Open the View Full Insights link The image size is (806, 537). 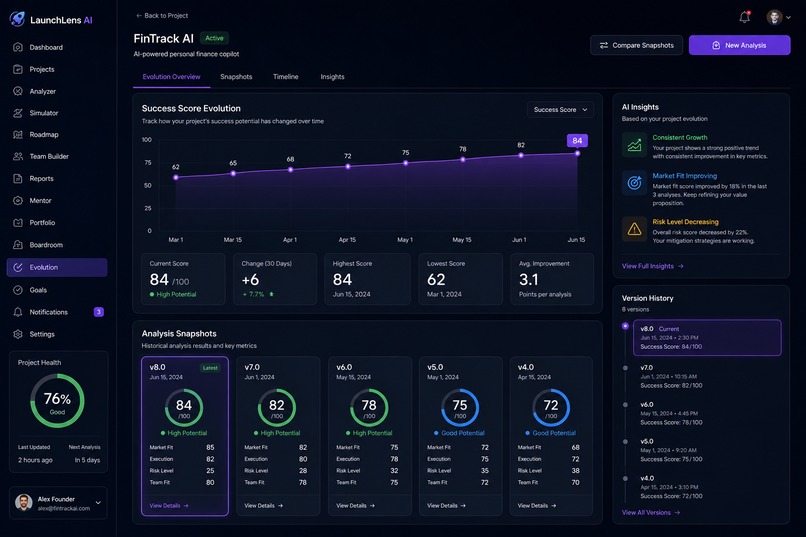[652, 266]
